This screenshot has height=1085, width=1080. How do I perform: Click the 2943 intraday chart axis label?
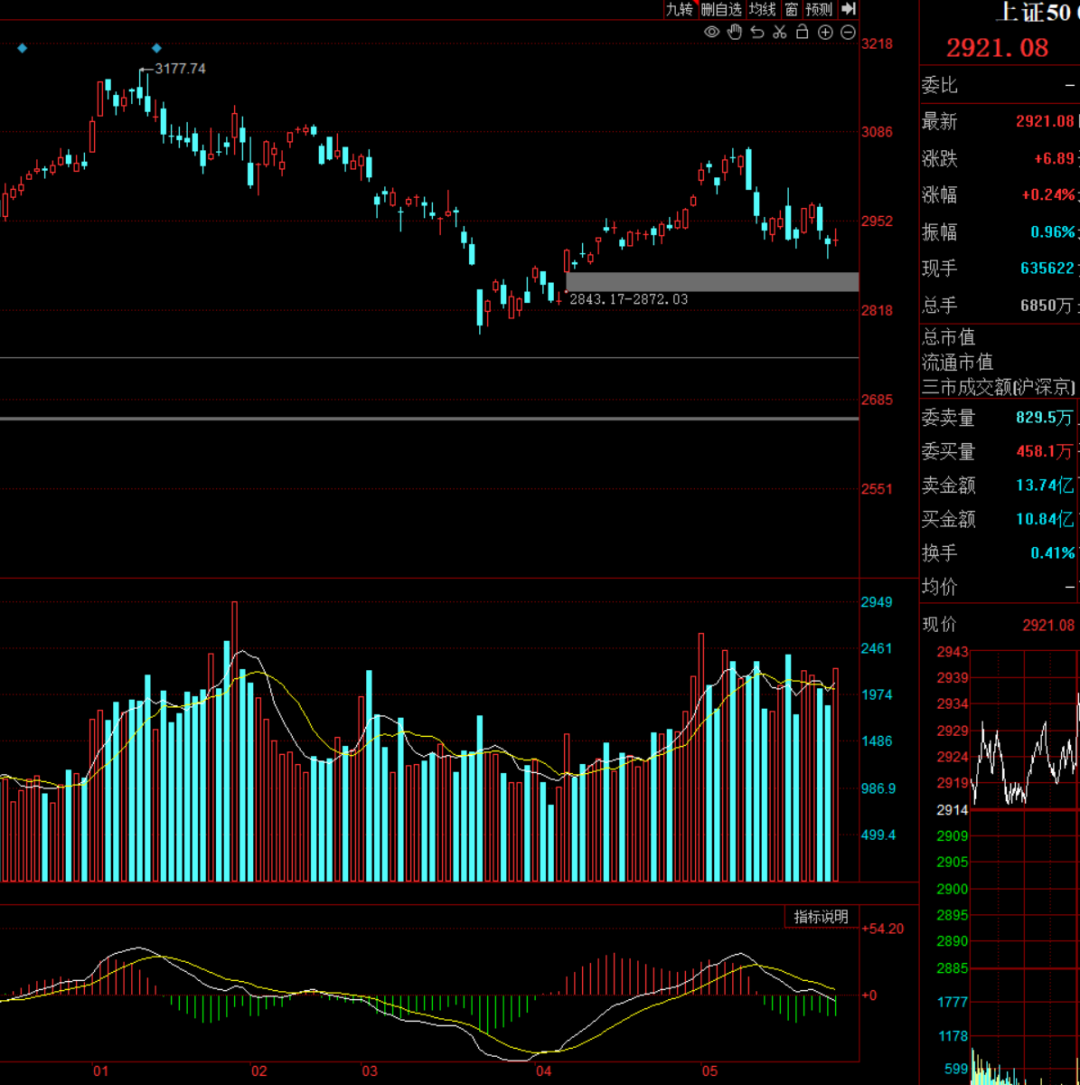953,652
